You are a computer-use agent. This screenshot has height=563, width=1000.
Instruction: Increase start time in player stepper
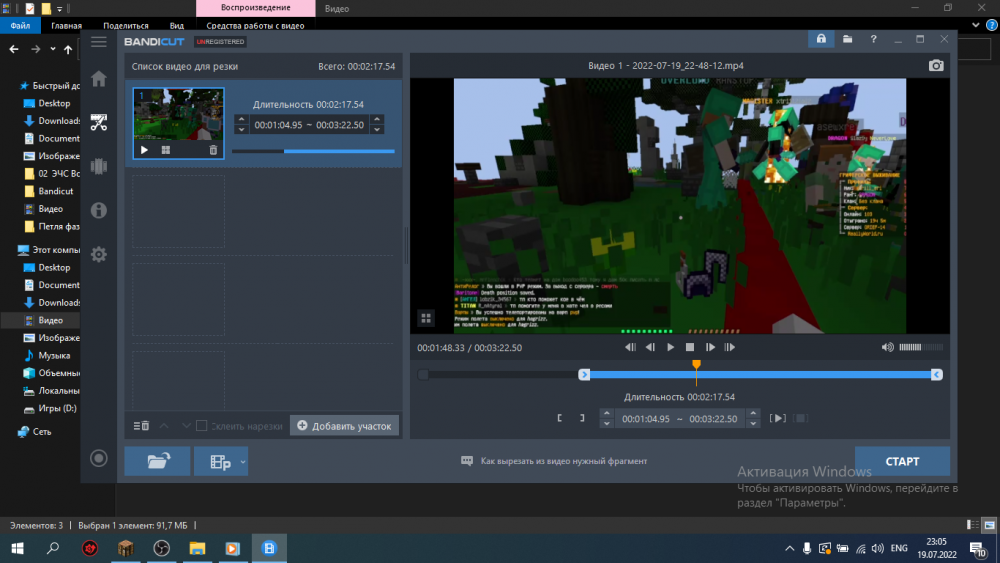[x=607, y=414]
